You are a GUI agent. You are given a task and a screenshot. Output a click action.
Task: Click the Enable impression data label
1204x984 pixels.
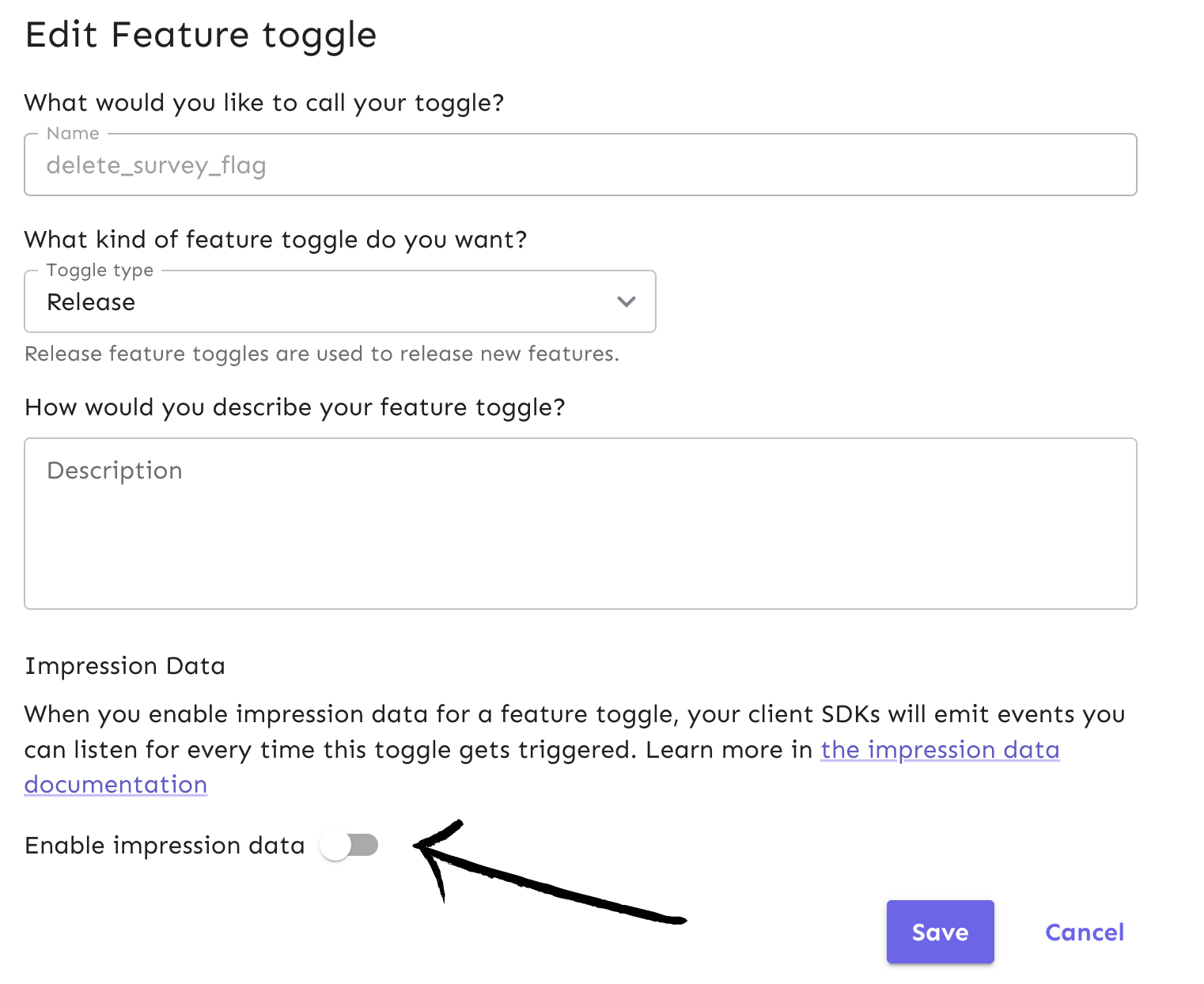click(165, 845)
